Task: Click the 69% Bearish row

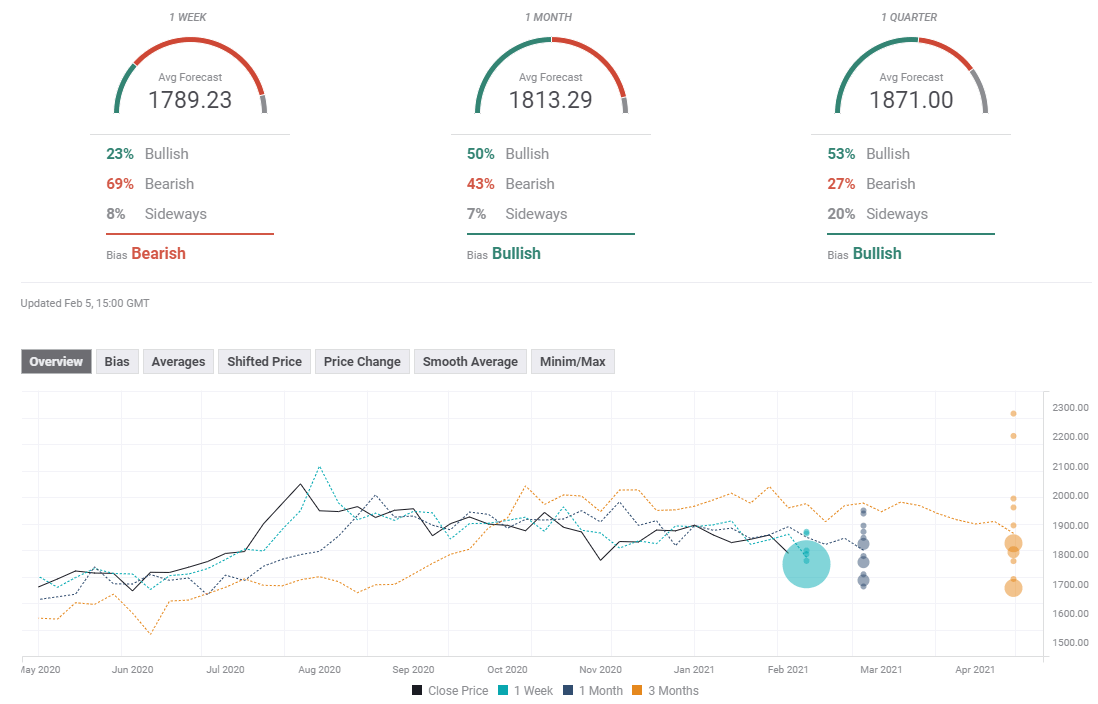Action: click(150, 184)
